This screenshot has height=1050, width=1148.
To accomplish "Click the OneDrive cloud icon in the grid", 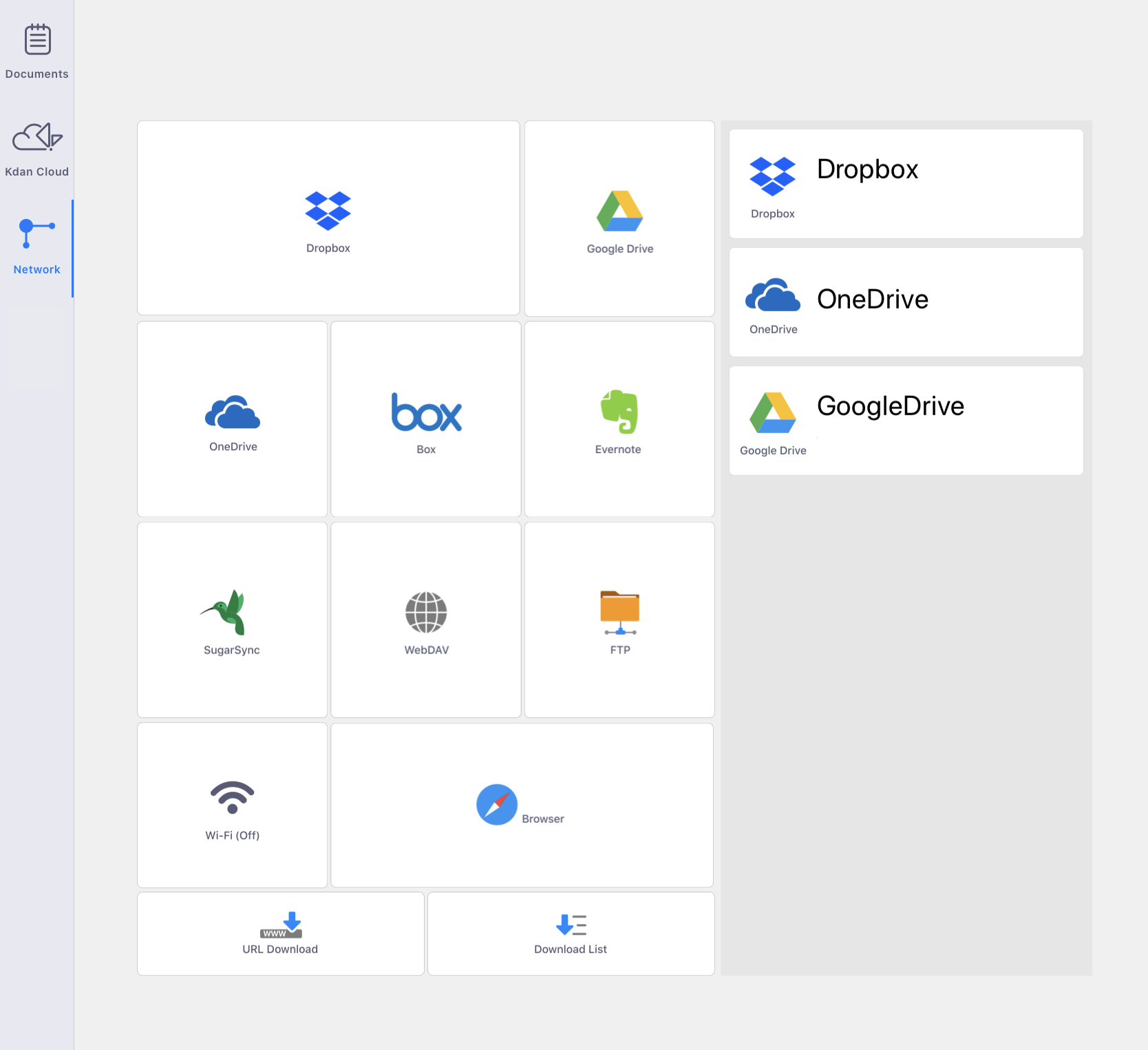I will pyautogui.click(x=233, y=412).
